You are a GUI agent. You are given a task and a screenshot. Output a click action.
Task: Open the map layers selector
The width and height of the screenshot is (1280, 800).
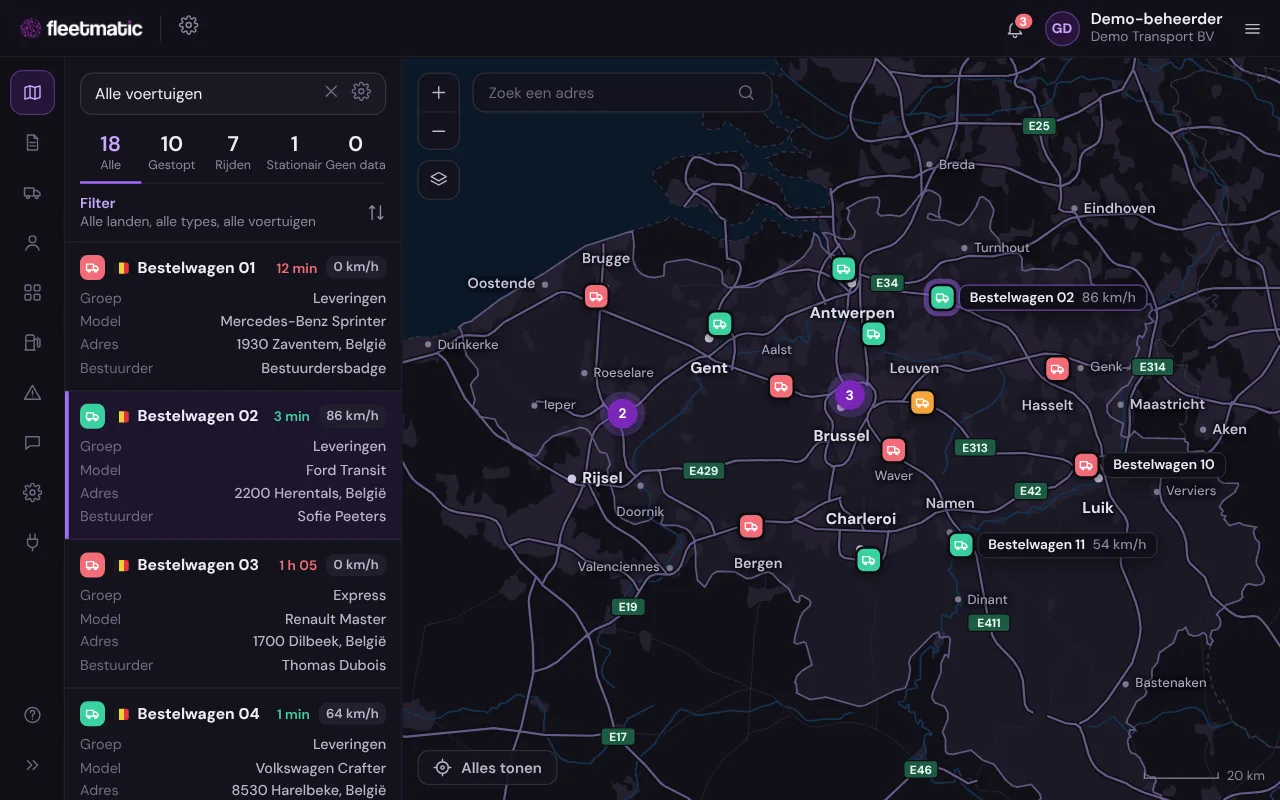click(x=439, y=180)
